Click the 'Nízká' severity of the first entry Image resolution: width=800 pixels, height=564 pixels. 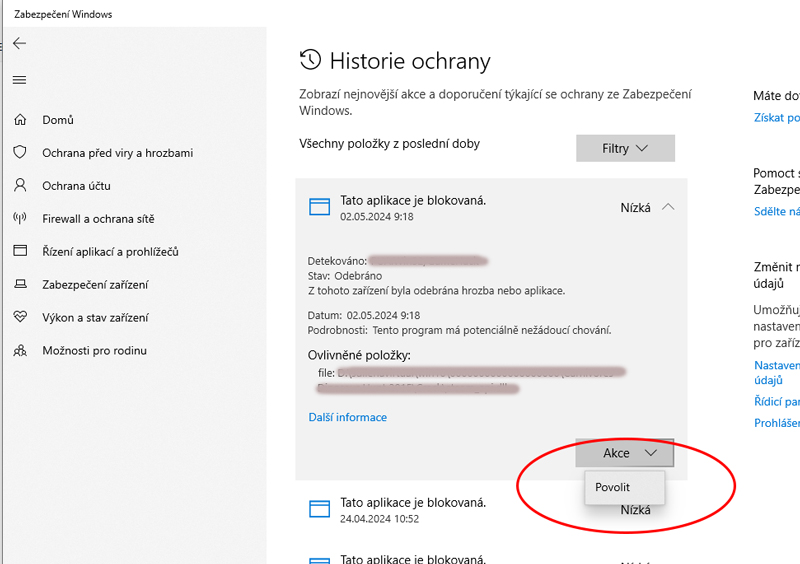635,208
